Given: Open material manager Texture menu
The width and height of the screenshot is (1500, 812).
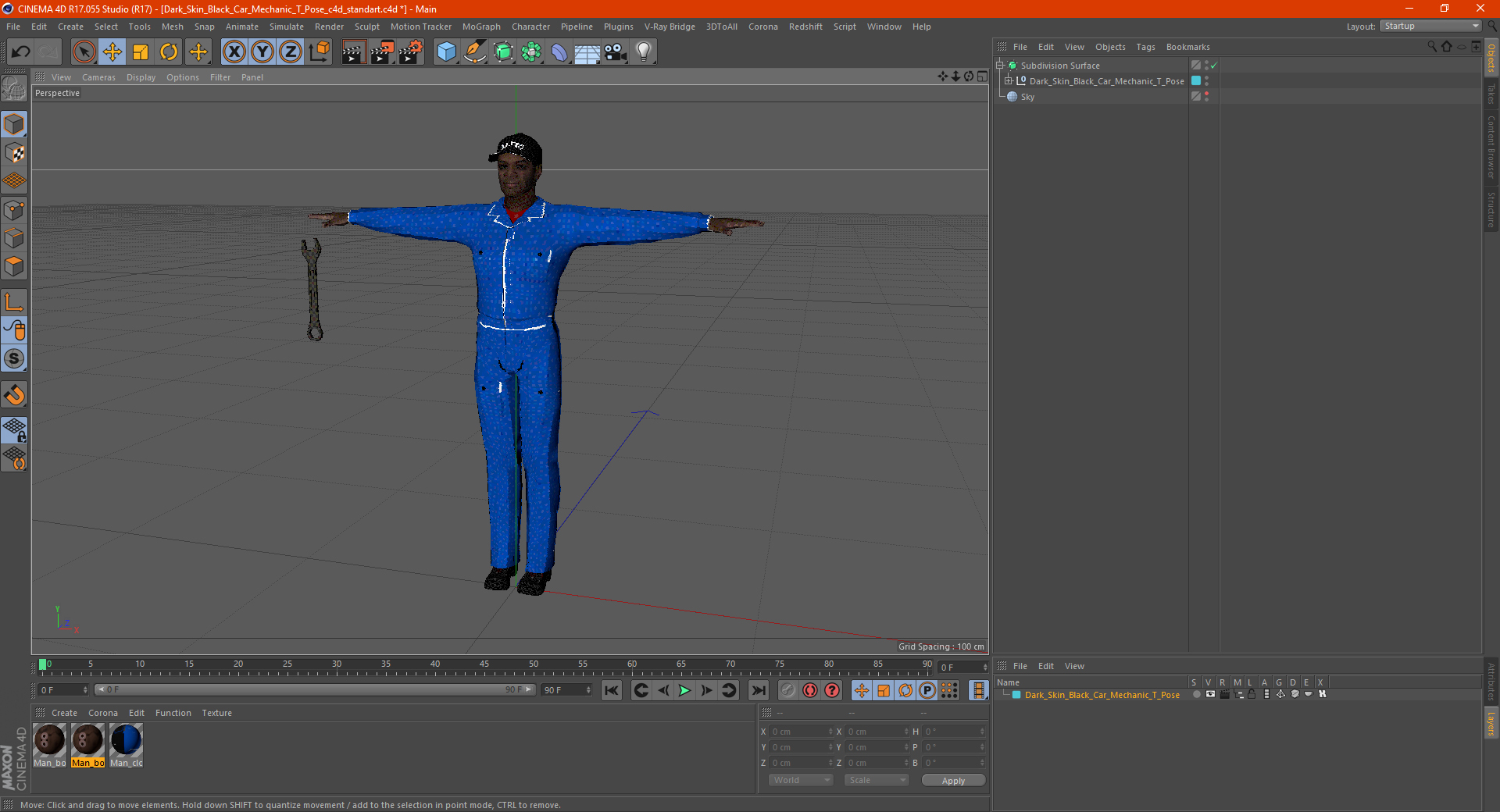Looking at the screenshot, I should click(216, 713).
